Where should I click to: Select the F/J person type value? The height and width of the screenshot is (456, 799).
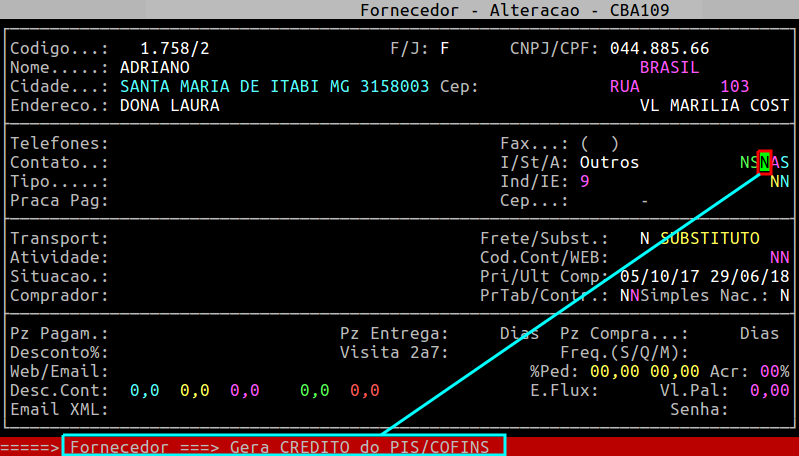coord(445,48)
